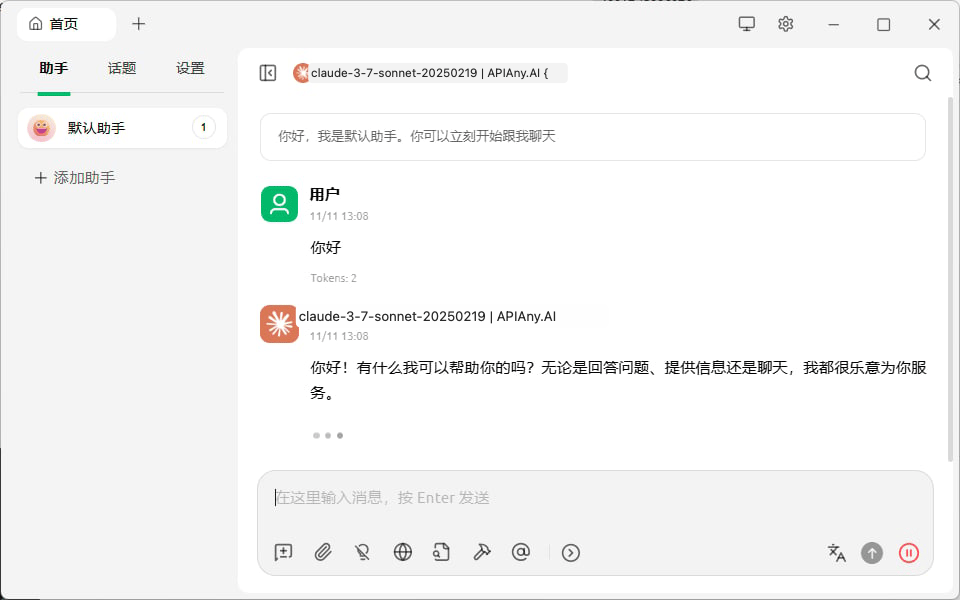
Task: Open knowledge base file search icon
Action: 441,552
